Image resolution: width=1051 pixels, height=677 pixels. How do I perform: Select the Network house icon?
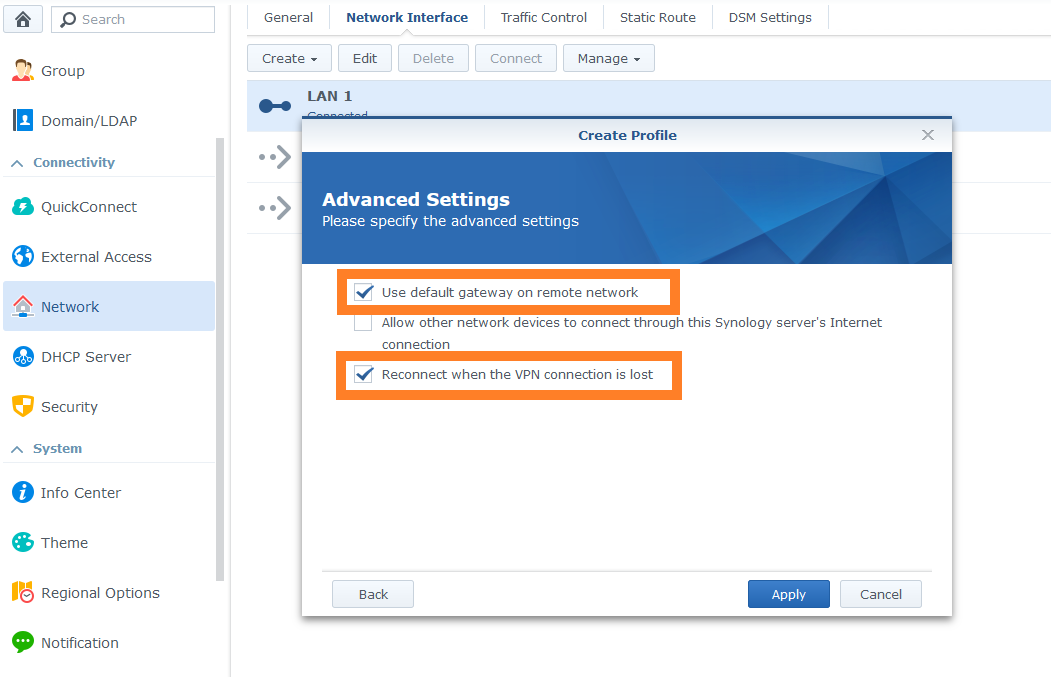click(x=23, y=306)
